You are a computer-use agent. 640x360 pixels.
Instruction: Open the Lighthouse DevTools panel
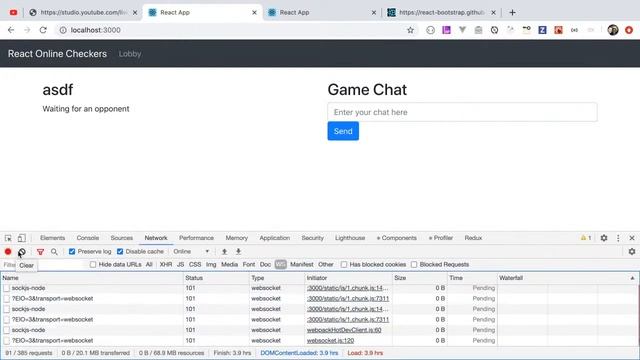tap(350, 238)
